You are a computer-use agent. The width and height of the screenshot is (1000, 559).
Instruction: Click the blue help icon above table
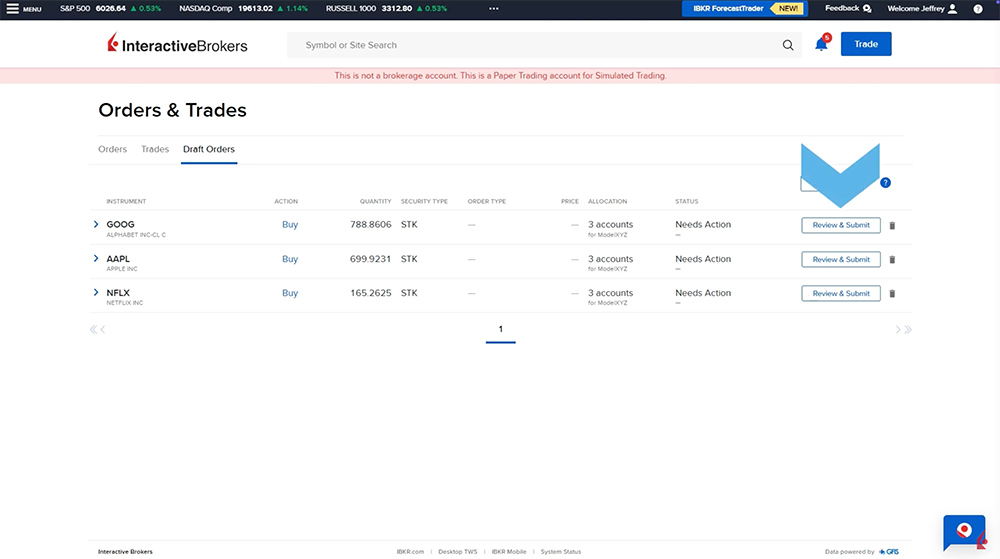point(885,183)
